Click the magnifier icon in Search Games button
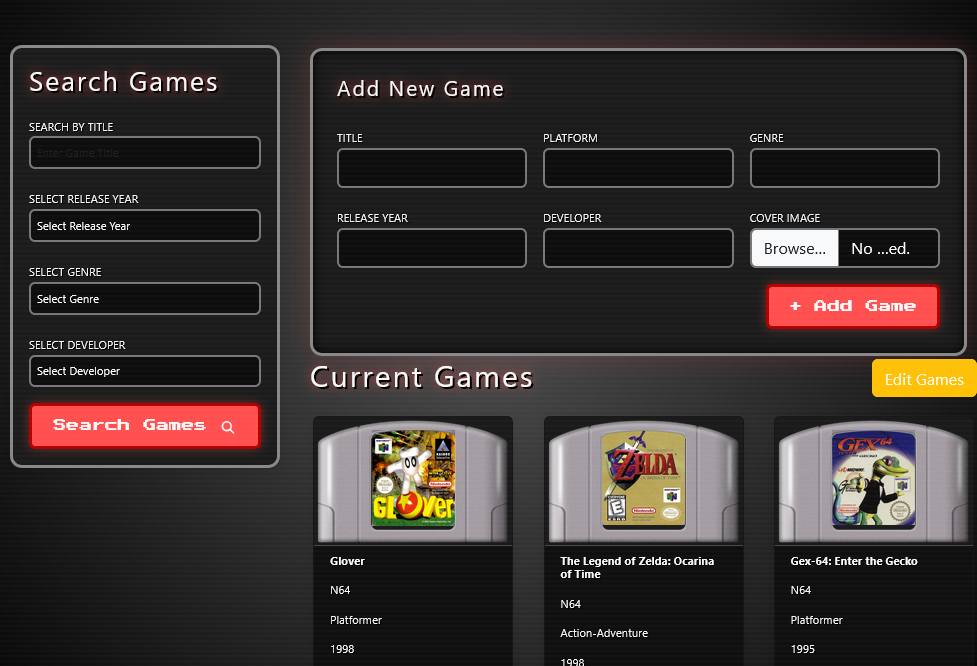The height and width of the screenshot is (666, 977). pos(228,427)
